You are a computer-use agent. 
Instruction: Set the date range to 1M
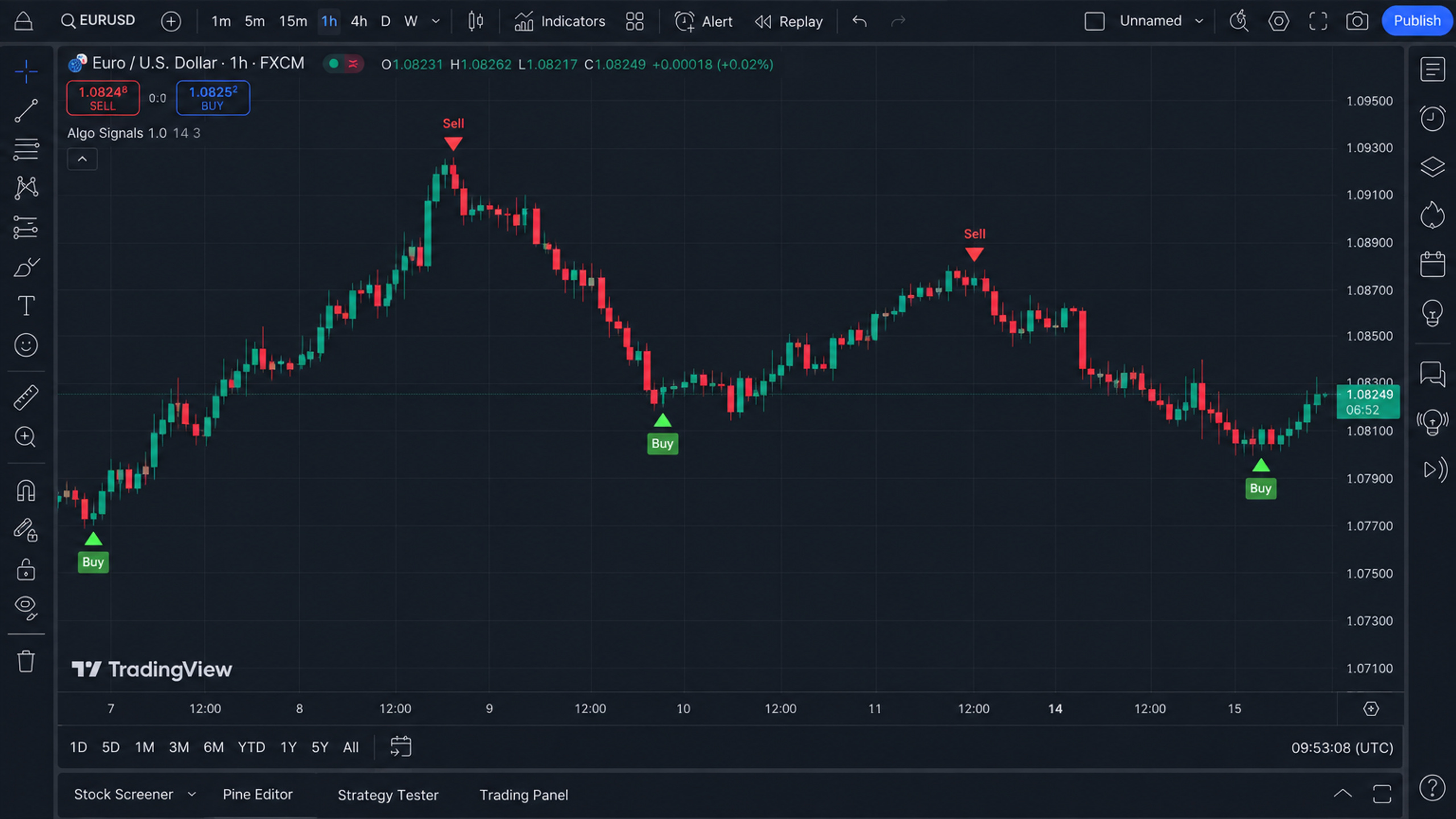(144, 747)
